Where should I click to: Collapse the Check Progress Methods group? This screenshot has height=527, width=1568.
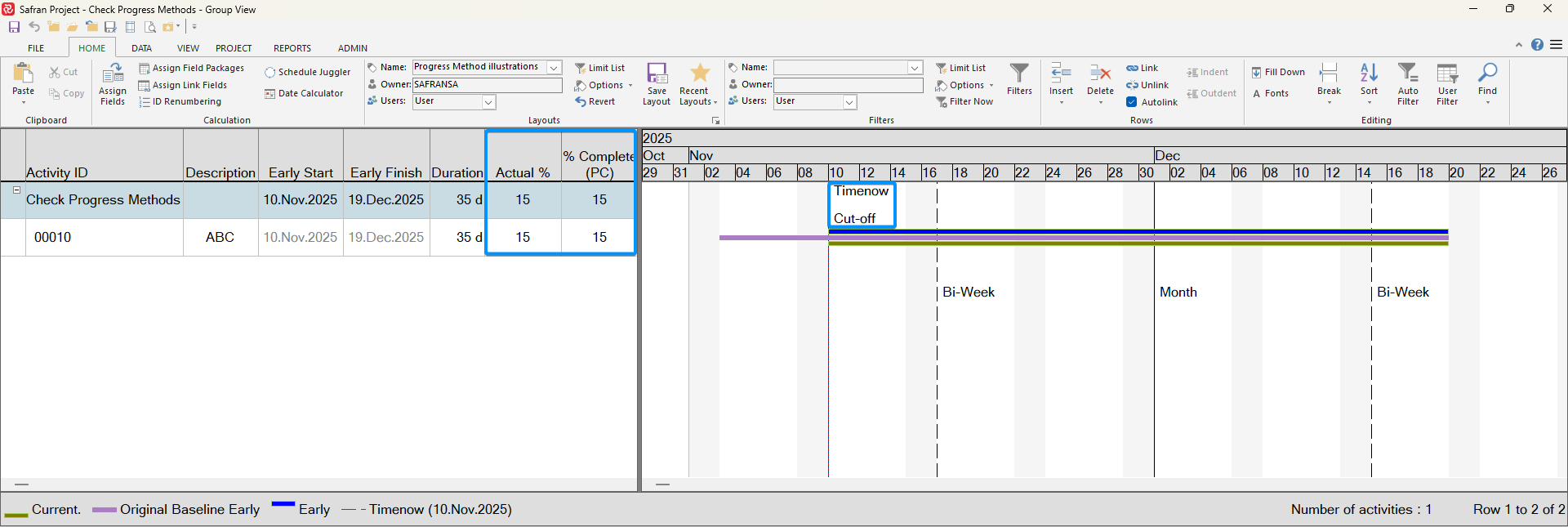(x=16, y=190)
